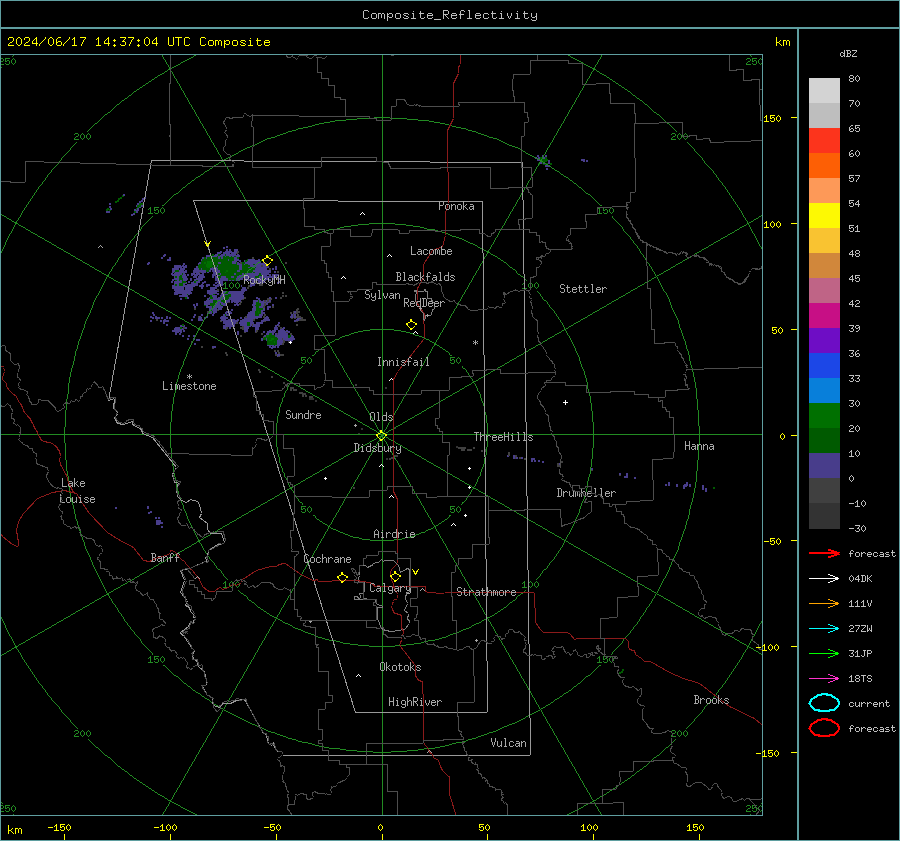900x841 pixels.
Task: Click the Sylvan label
Action: point(382,295)
